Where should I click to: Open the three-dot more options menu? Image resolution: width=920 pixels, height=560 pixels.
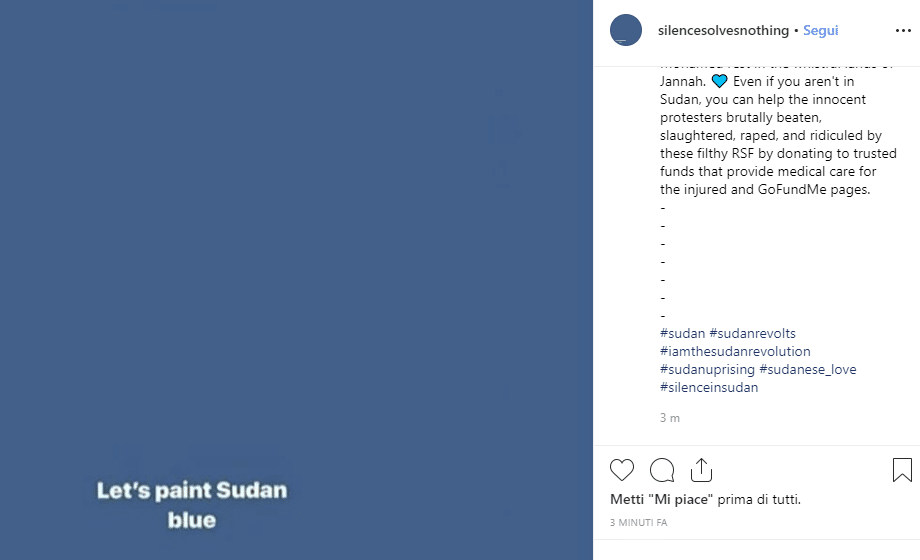coord(903,31)
